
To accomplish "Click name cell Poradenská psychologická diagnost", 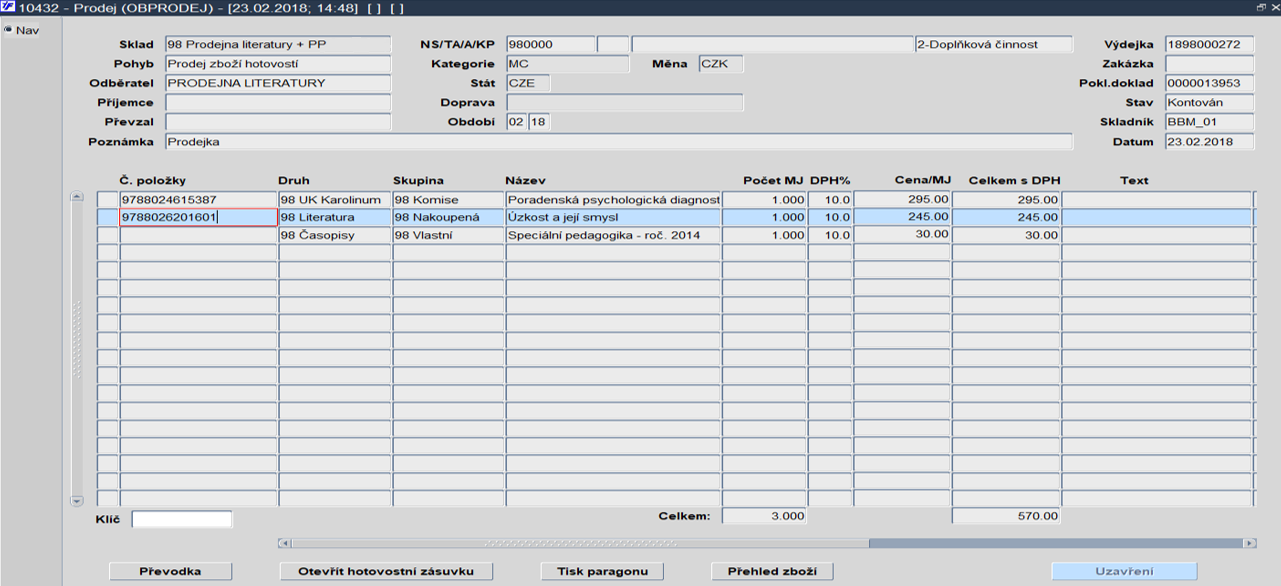I will (613, 200).
